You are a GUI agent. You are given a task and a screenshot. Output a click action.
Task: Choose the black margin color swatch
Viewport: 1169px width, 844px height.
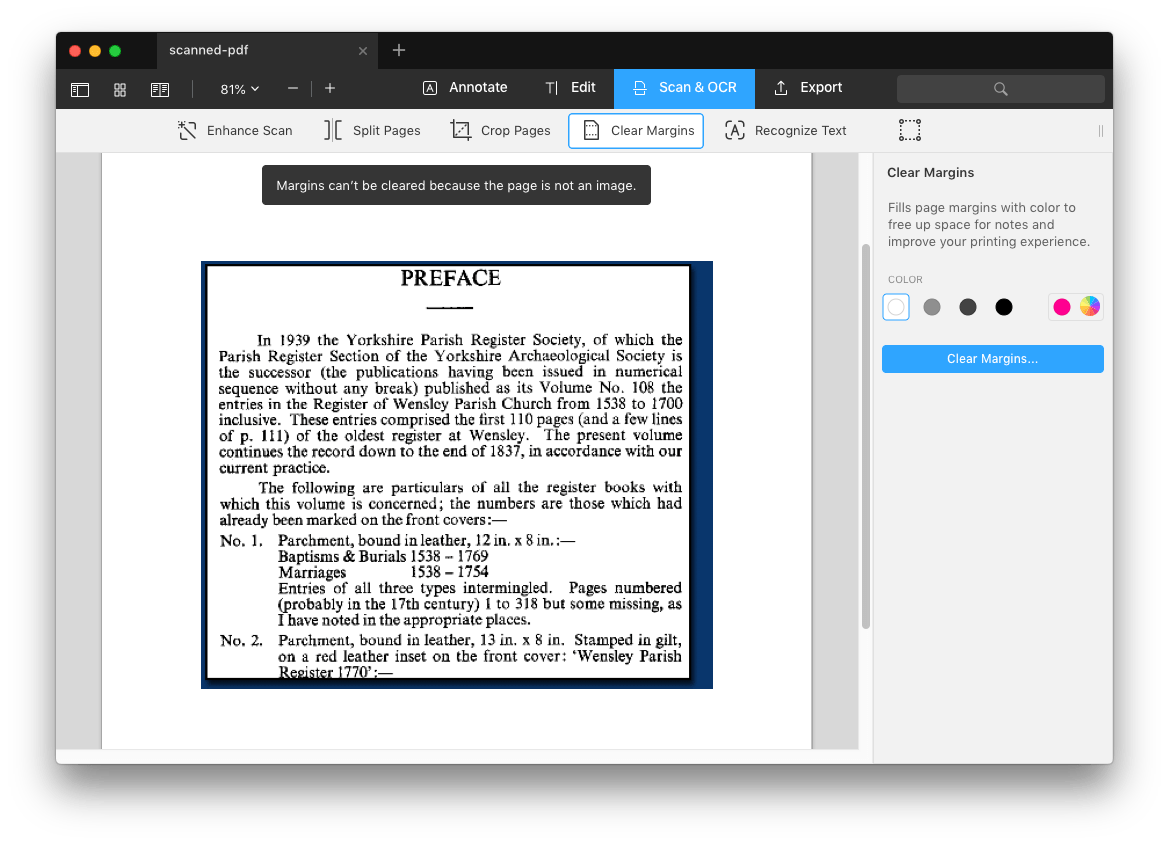pos(1004,307)
